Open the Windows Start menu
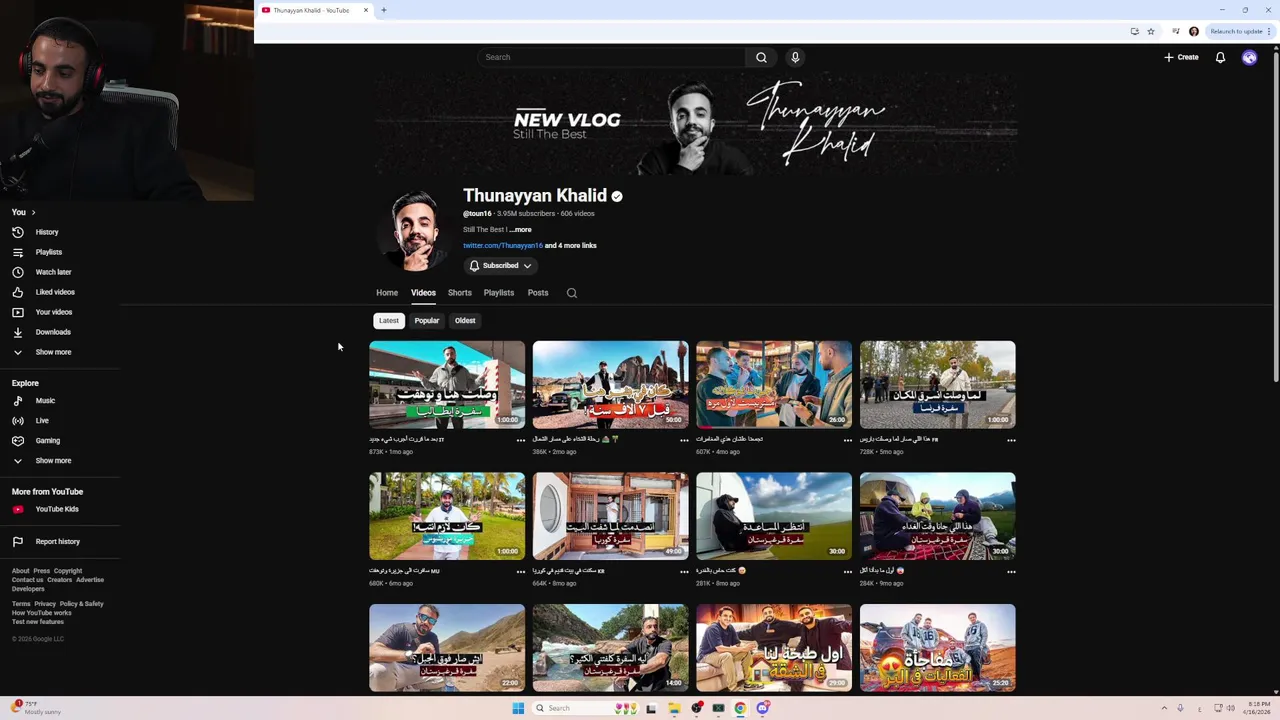This screenshot has height=720, width=1280. tap(518, 708)
